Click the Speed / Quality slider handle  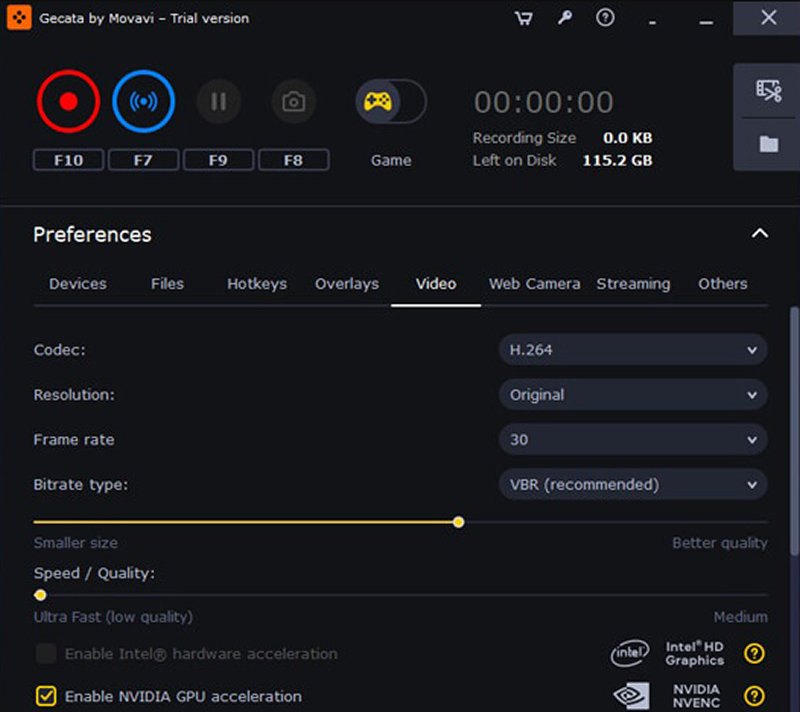point(40,595)
